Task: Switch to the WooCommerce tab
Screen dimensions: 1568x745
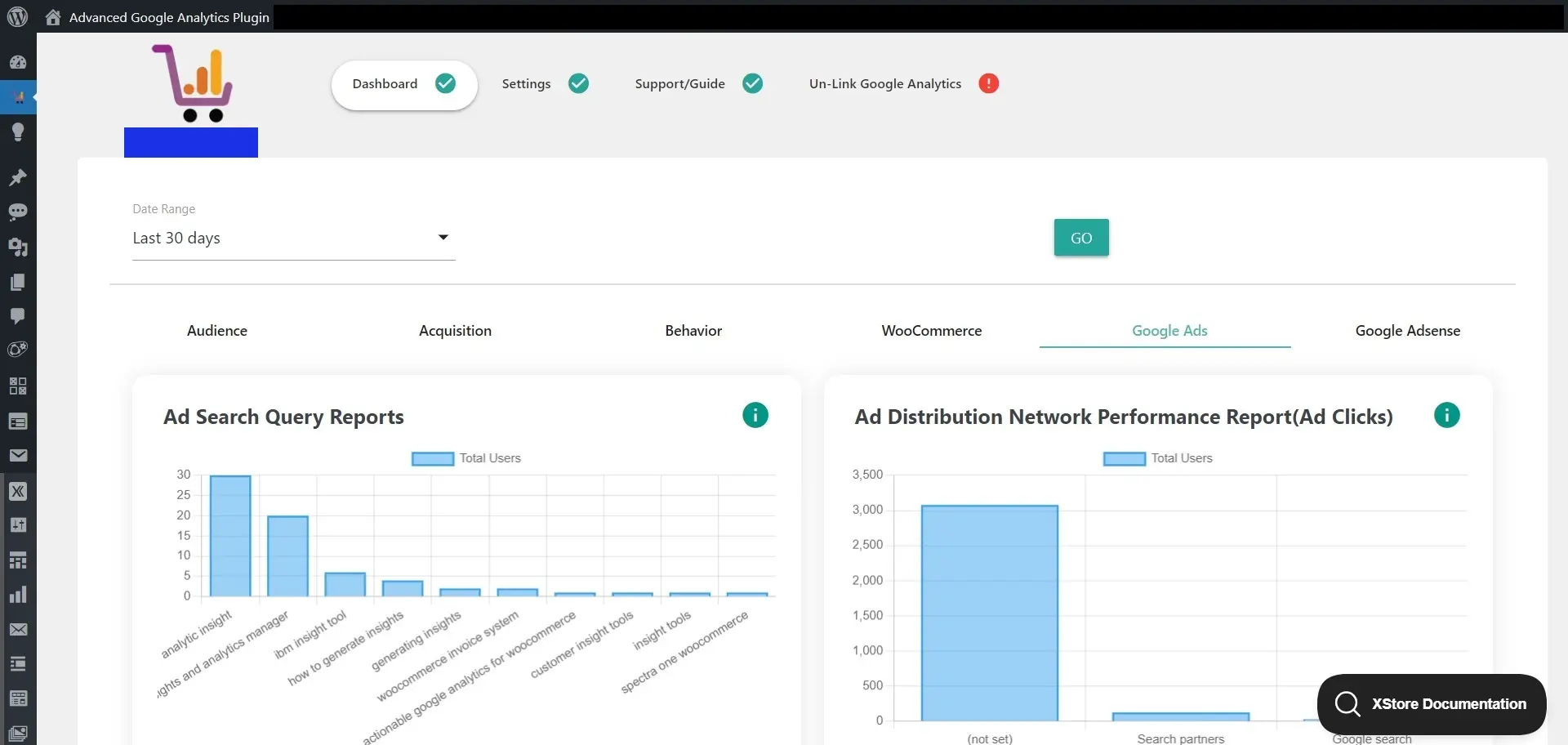Action: [x=932, y=331]
